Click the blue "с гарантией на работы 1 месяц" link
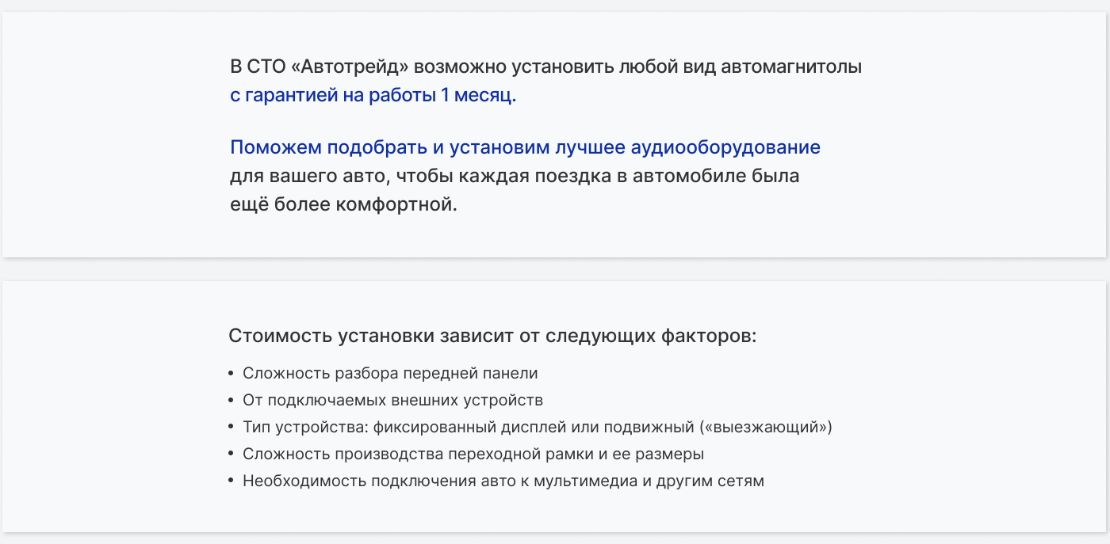The image size is (1110, 544). [373, 96]
